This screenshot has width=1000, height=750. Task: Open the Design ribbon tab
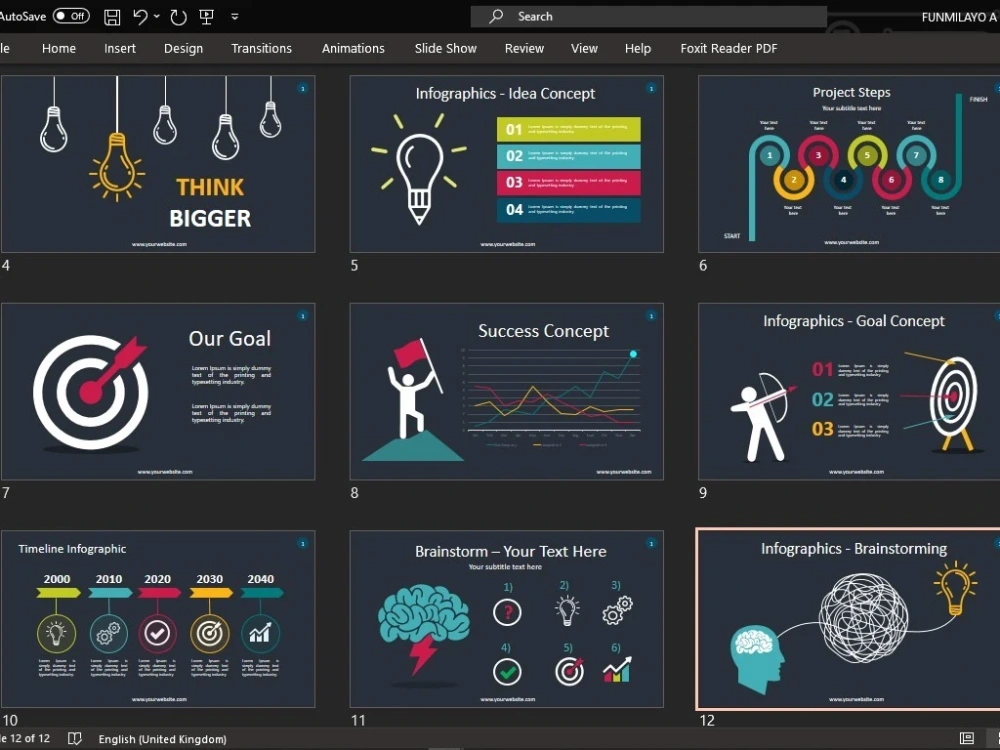pos(183,48)
